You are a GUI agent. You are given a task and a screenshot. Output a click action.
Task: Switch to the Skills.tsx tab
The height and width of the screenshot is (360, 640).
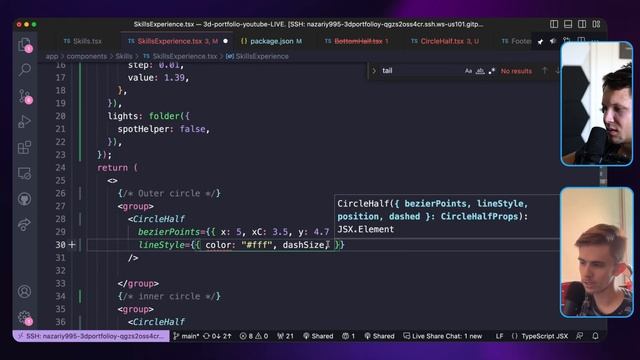point(83,41)
